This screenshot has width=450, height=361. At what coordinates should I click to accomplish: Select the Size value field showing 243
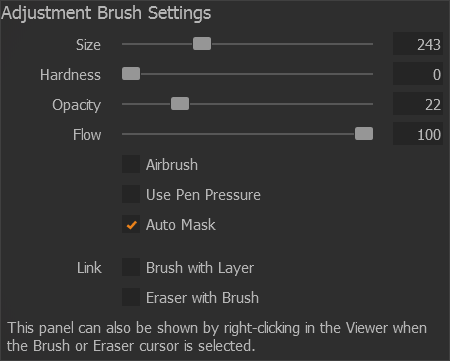(x=418, y=44)
